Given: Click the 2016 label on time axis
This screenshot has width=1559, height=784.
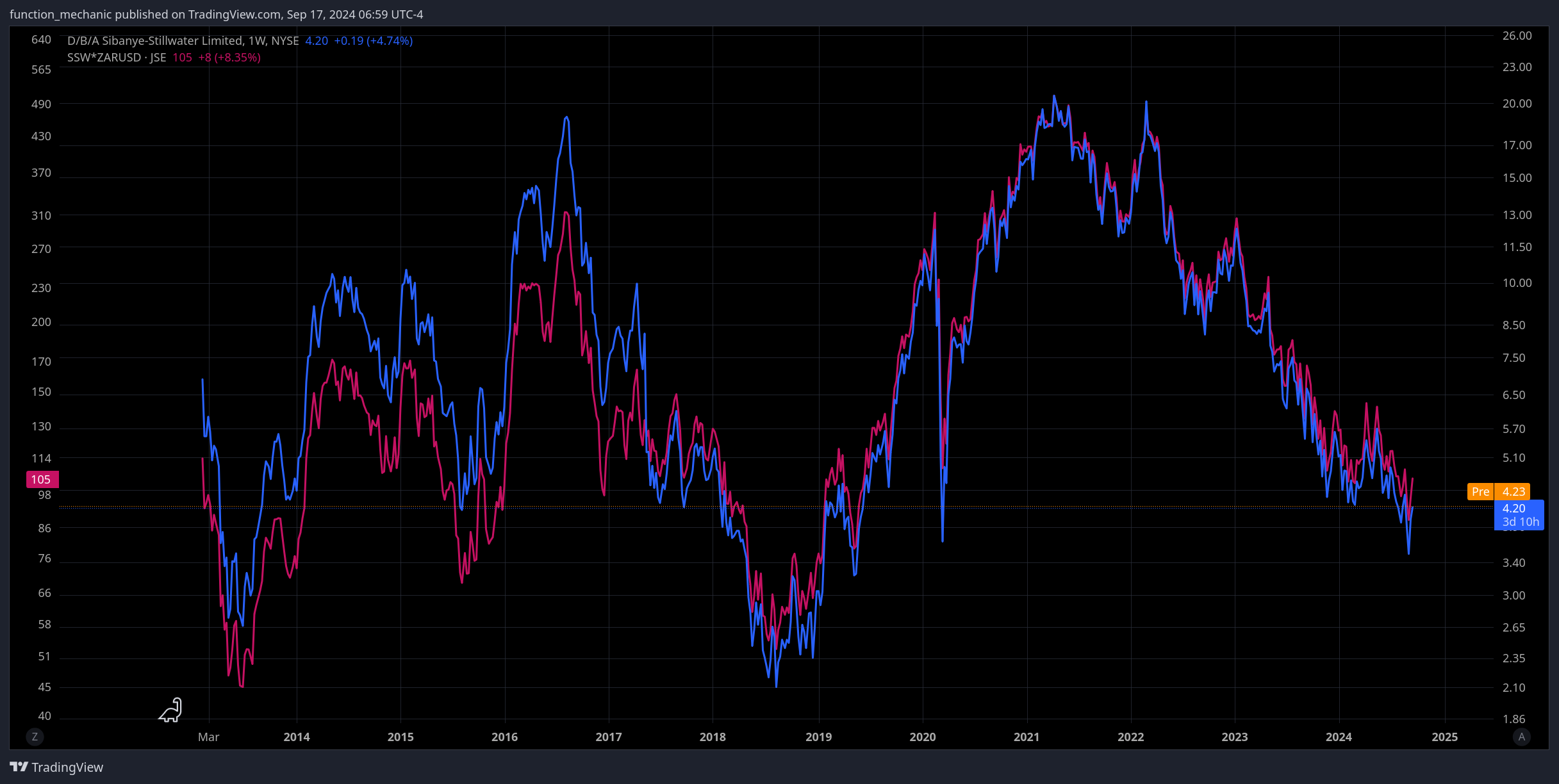Looking at the screenshot, I should (x=505, y=737).
